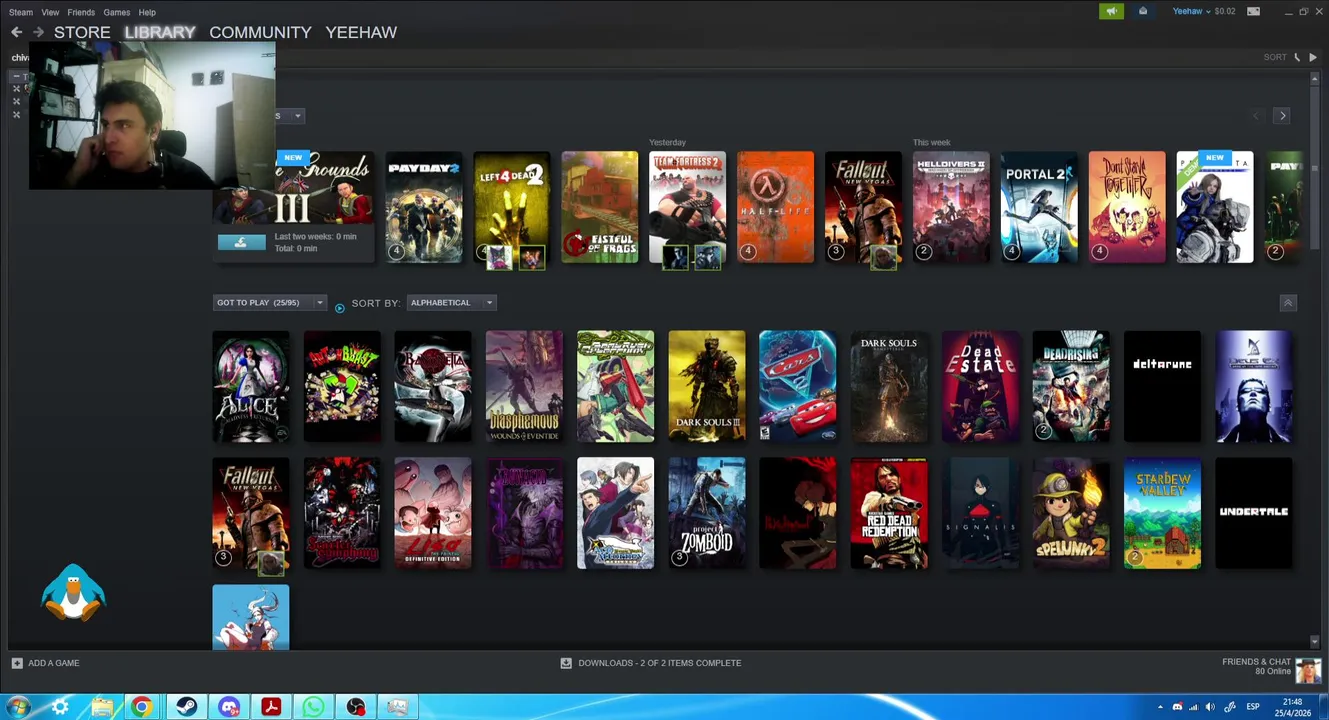Open Steam from the Windows taskbar
The image size is (1329, 720).
tap(186, 707)
